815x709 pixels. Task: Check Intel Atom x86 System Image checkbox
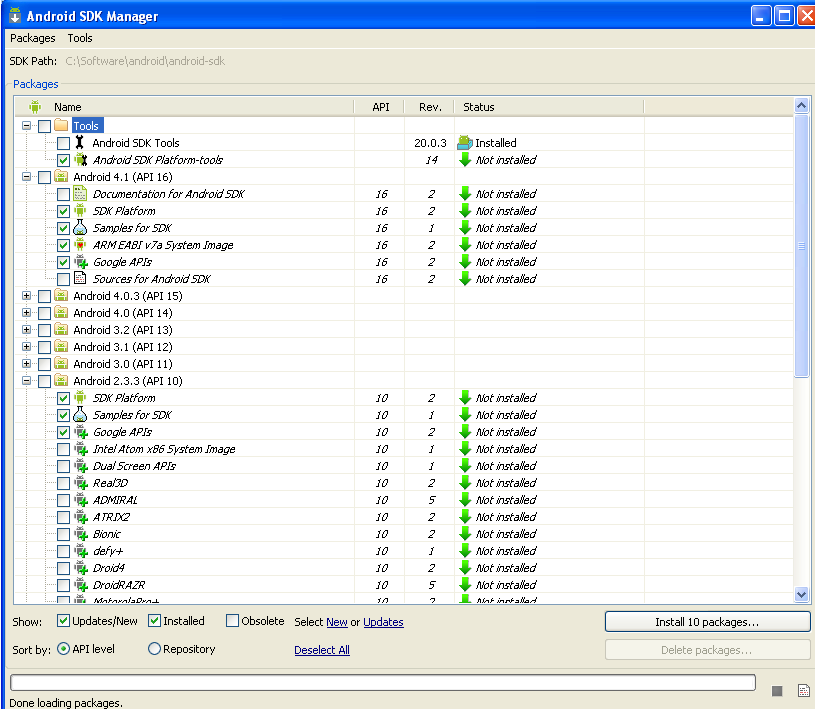coord(63,449)
